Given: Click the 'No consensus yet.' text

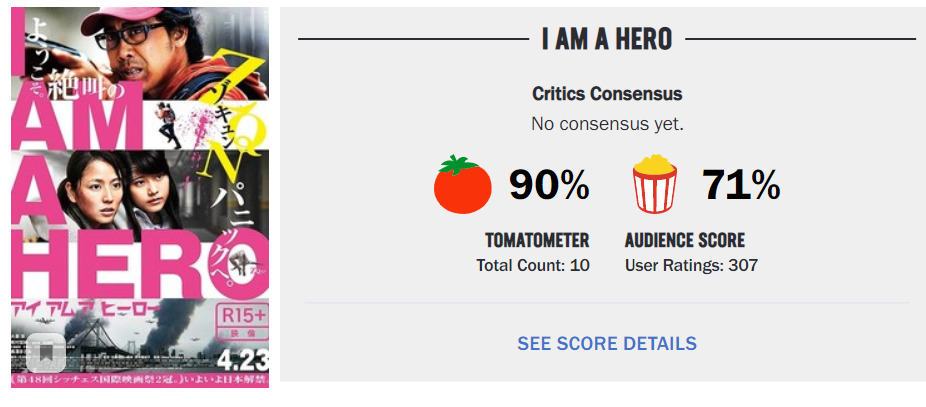Looking at the screenshot, I should click(607, 124).
